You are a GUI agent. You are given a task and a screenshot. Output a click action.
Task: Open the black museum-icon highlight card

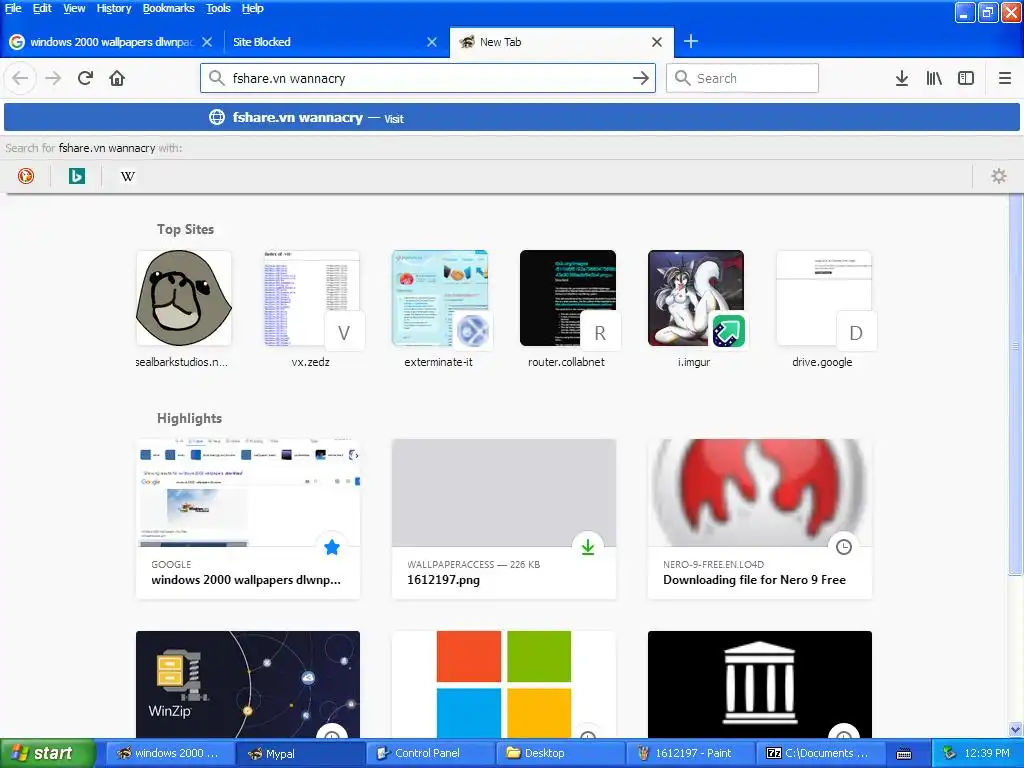tap(760, 684)
